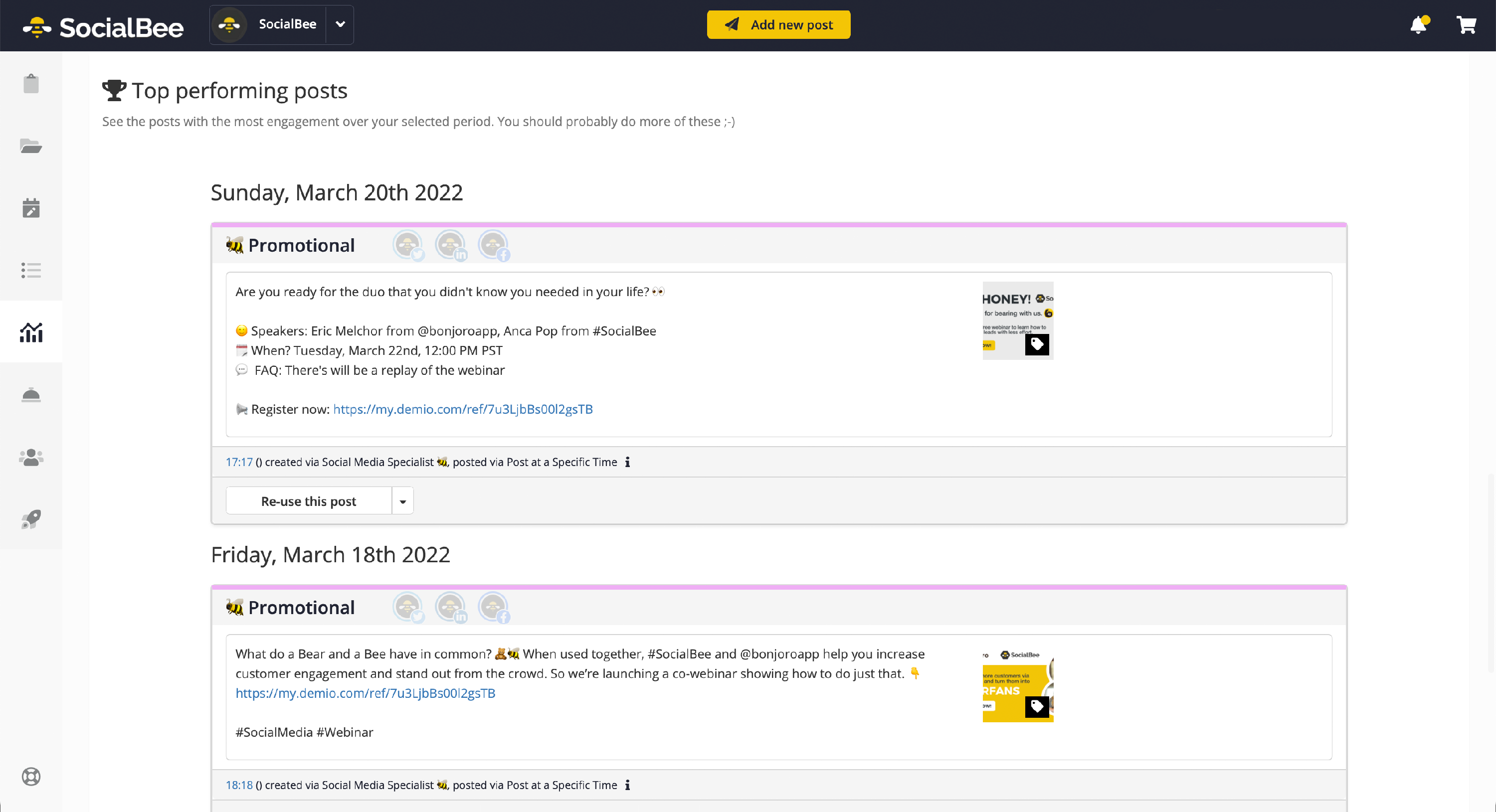Open the clipboard sidebar icon
Image resolution: width=1496 pixels, height=812 pixels.
coord(31,84)
